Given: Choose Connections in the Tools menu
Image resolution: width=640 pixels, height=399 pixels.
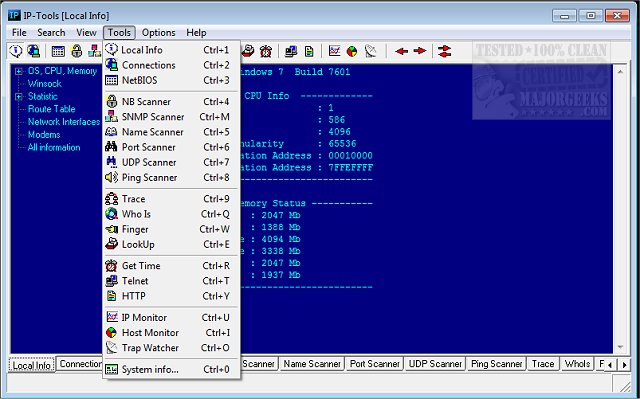Looking at the screenshot, I should tap(171, 65).
